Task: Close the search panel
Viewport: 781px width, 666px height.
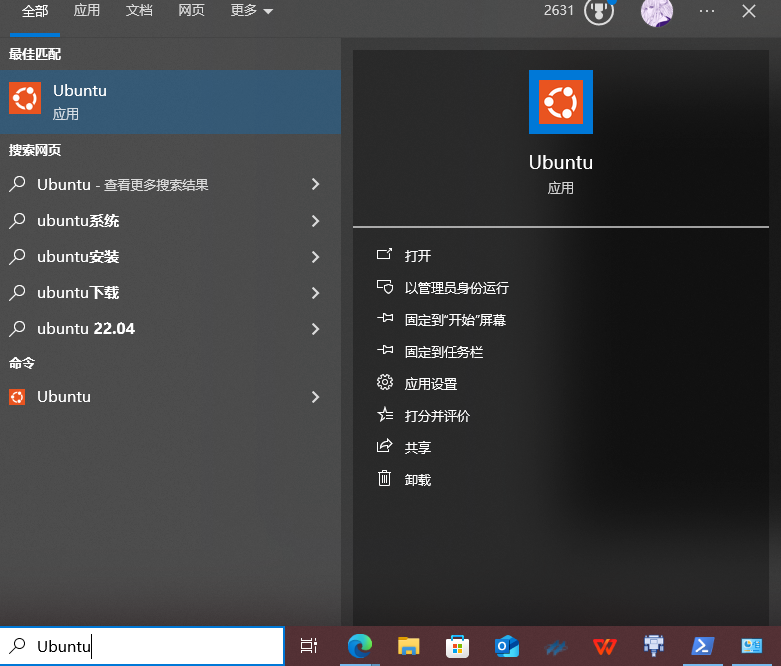Action: 749,11
